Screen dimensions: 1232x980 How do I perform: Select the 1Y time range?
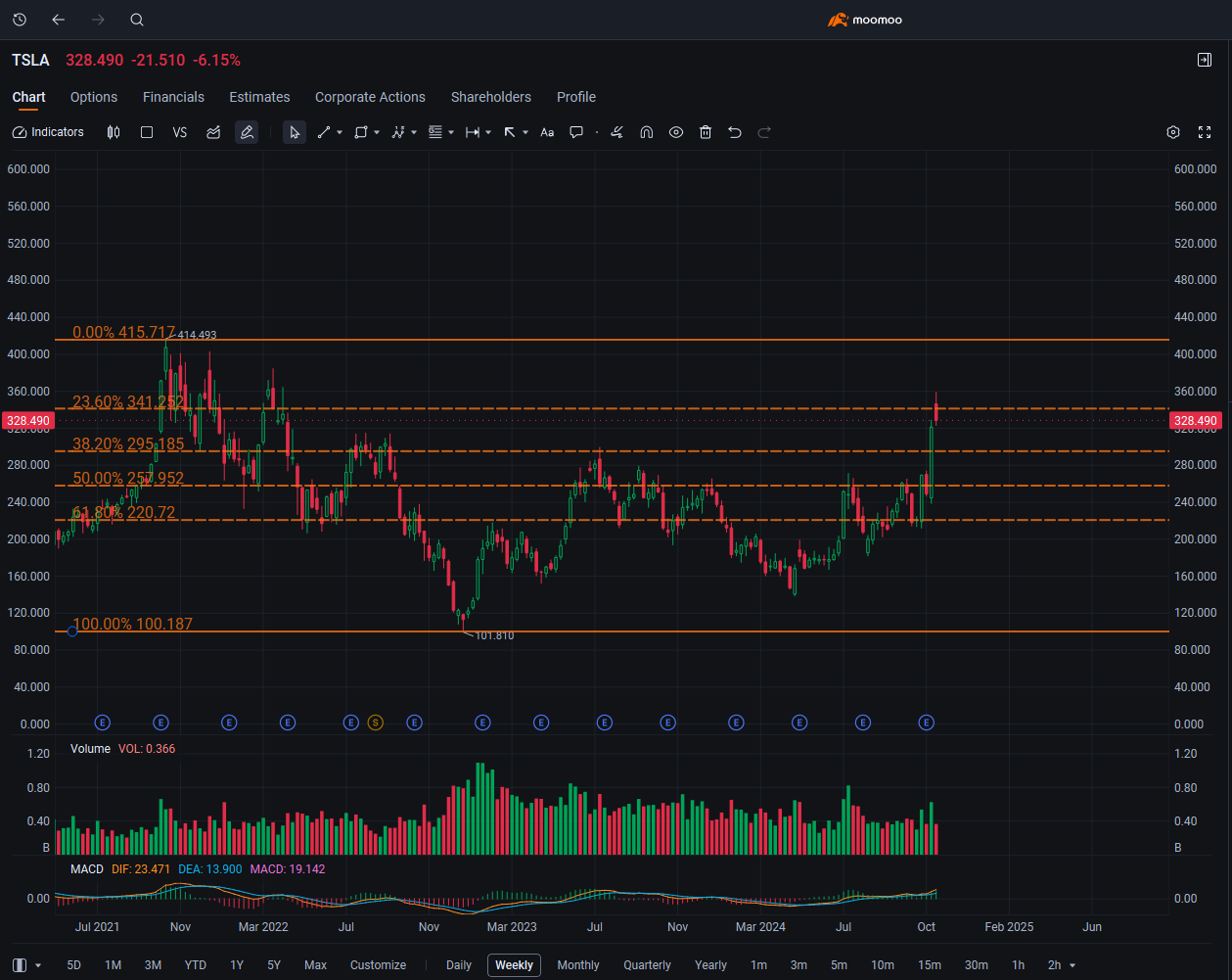237,965
